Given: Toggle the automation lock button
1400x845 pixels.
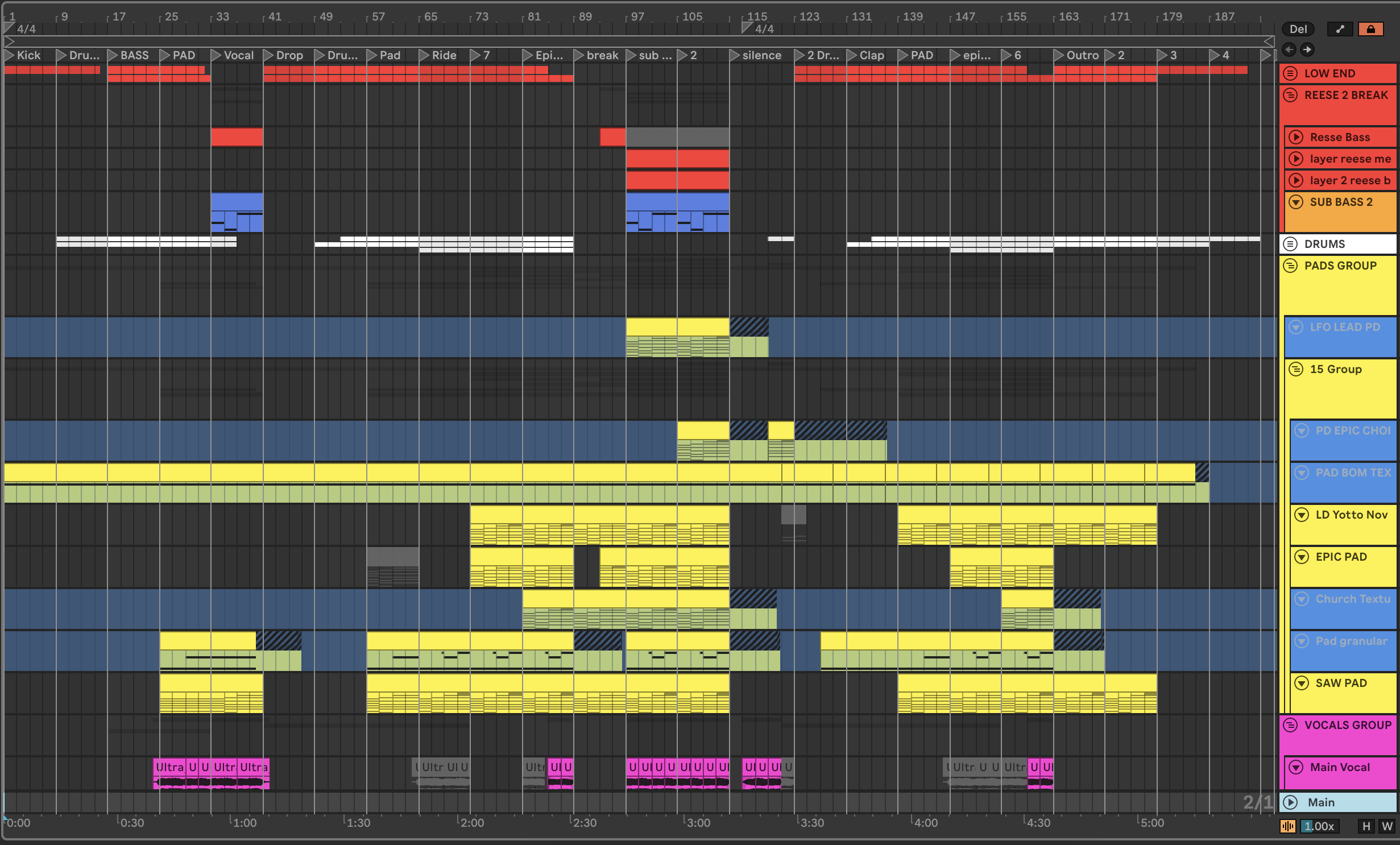Looking at the screenshot, I should click(1370, 29).
